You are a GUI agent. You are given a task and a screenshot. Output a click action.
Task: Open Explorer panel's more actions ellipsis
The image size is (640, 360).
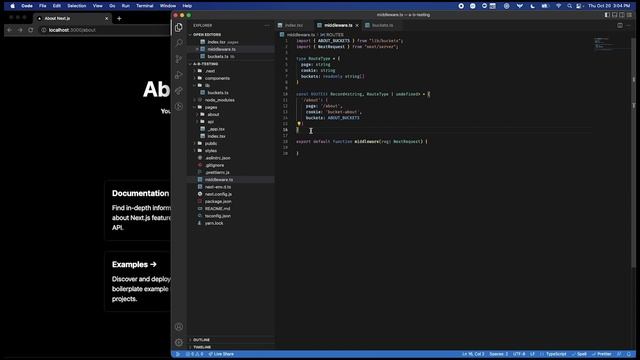coord(267,25)
